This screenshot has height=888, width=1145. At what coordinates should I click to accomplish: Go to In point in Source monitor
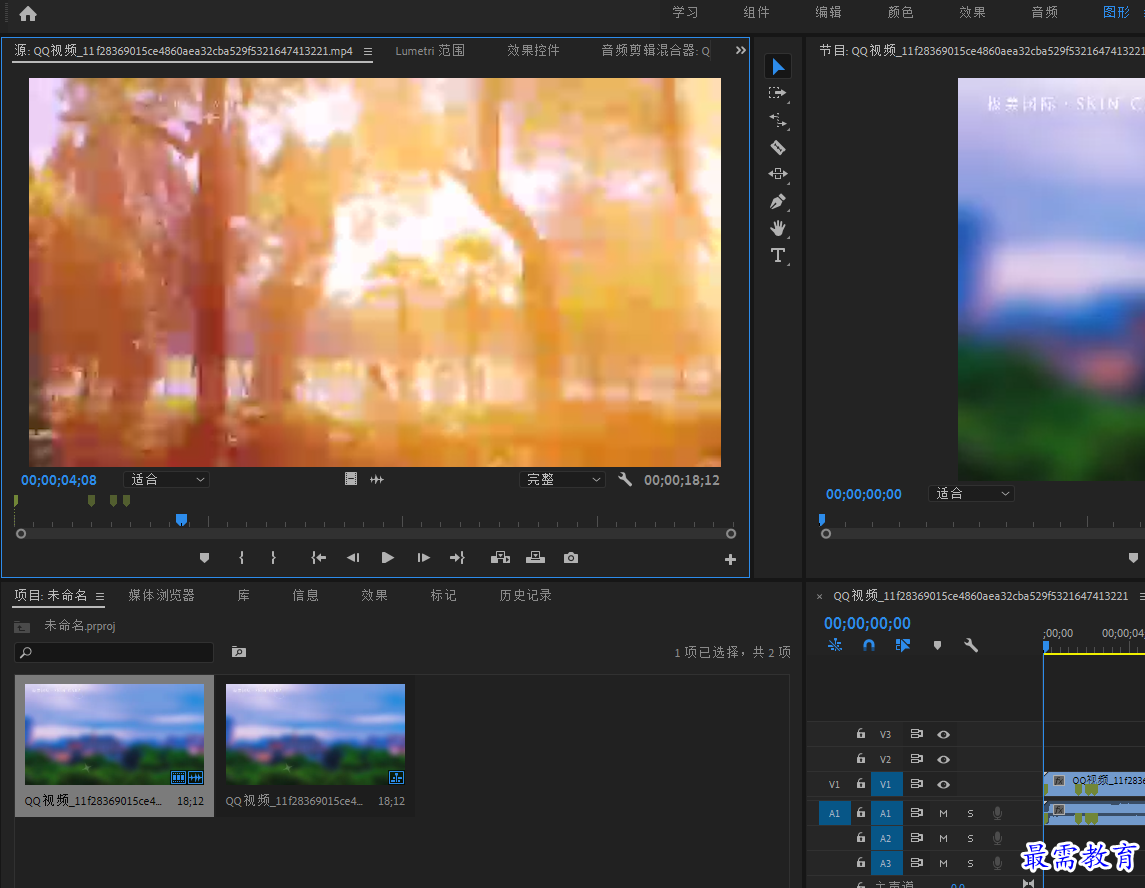pos(318,558)
